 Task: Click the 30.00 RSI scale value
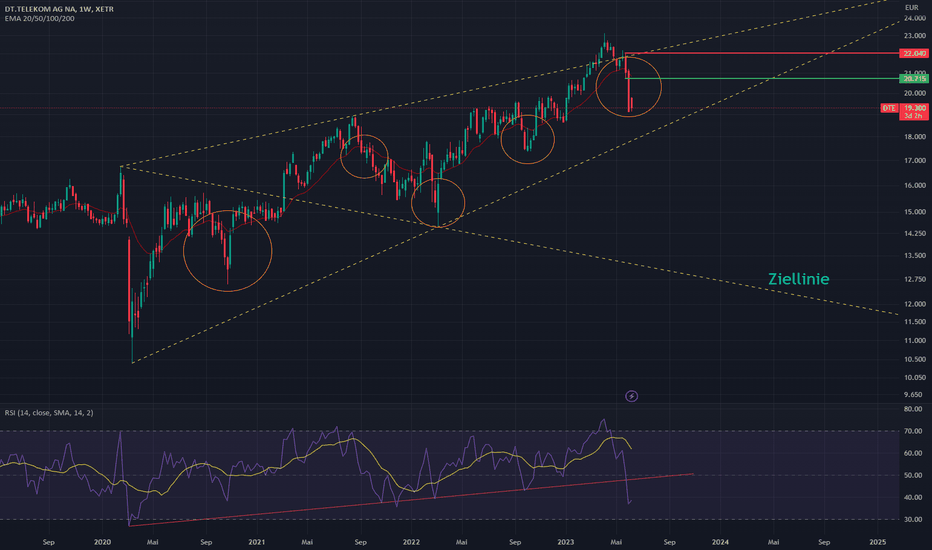pos(914,520)
